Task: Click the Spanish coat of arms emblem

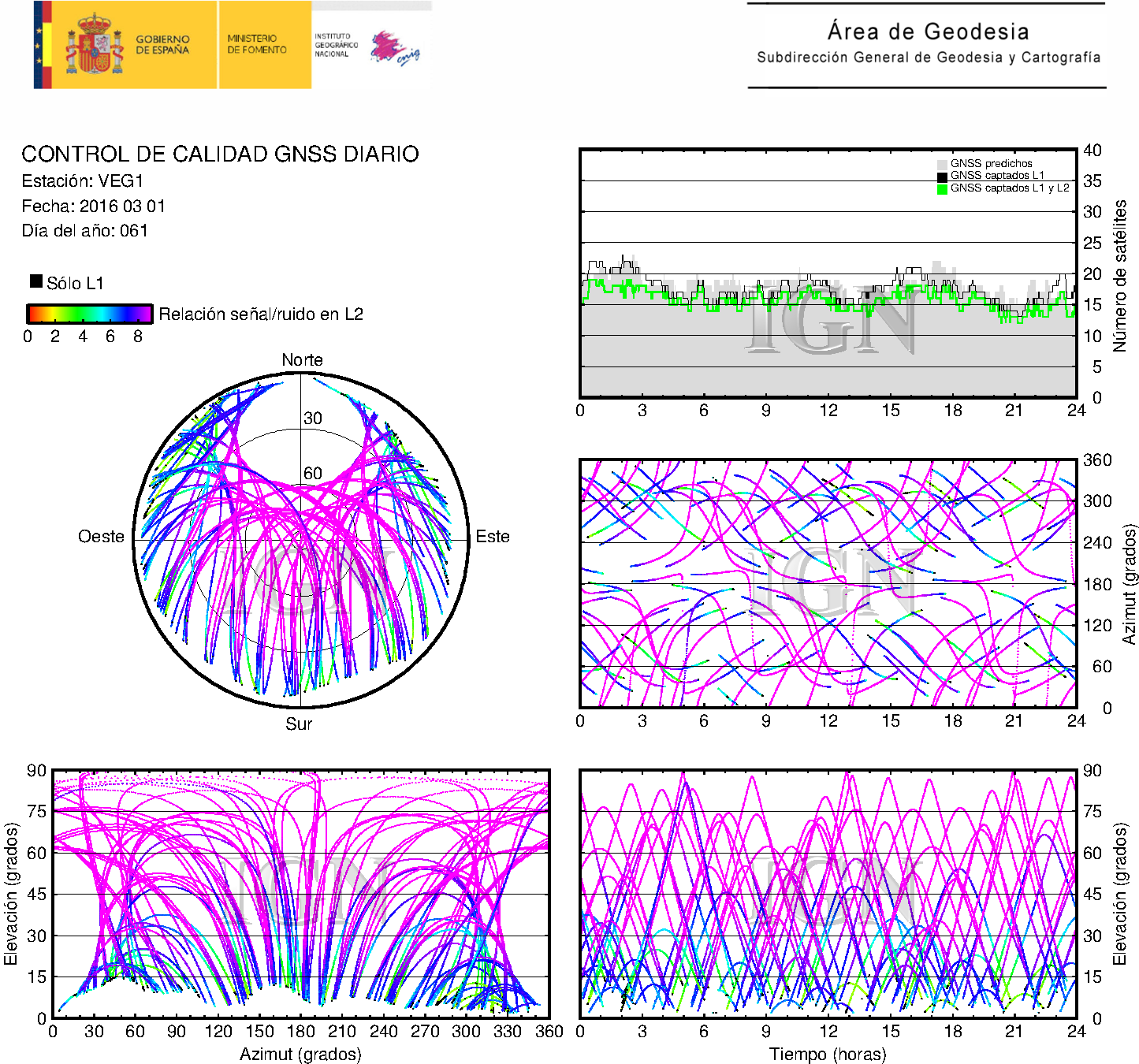Action: pos(94,46)
